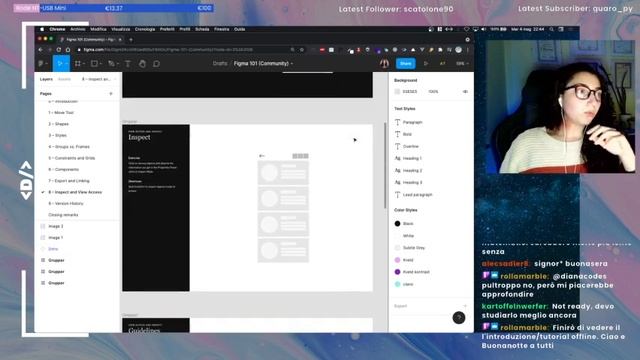The width and height of the screenshot is (640, 360).
Task: Click Drafts breadcrumb link
Action: (220, 64)
